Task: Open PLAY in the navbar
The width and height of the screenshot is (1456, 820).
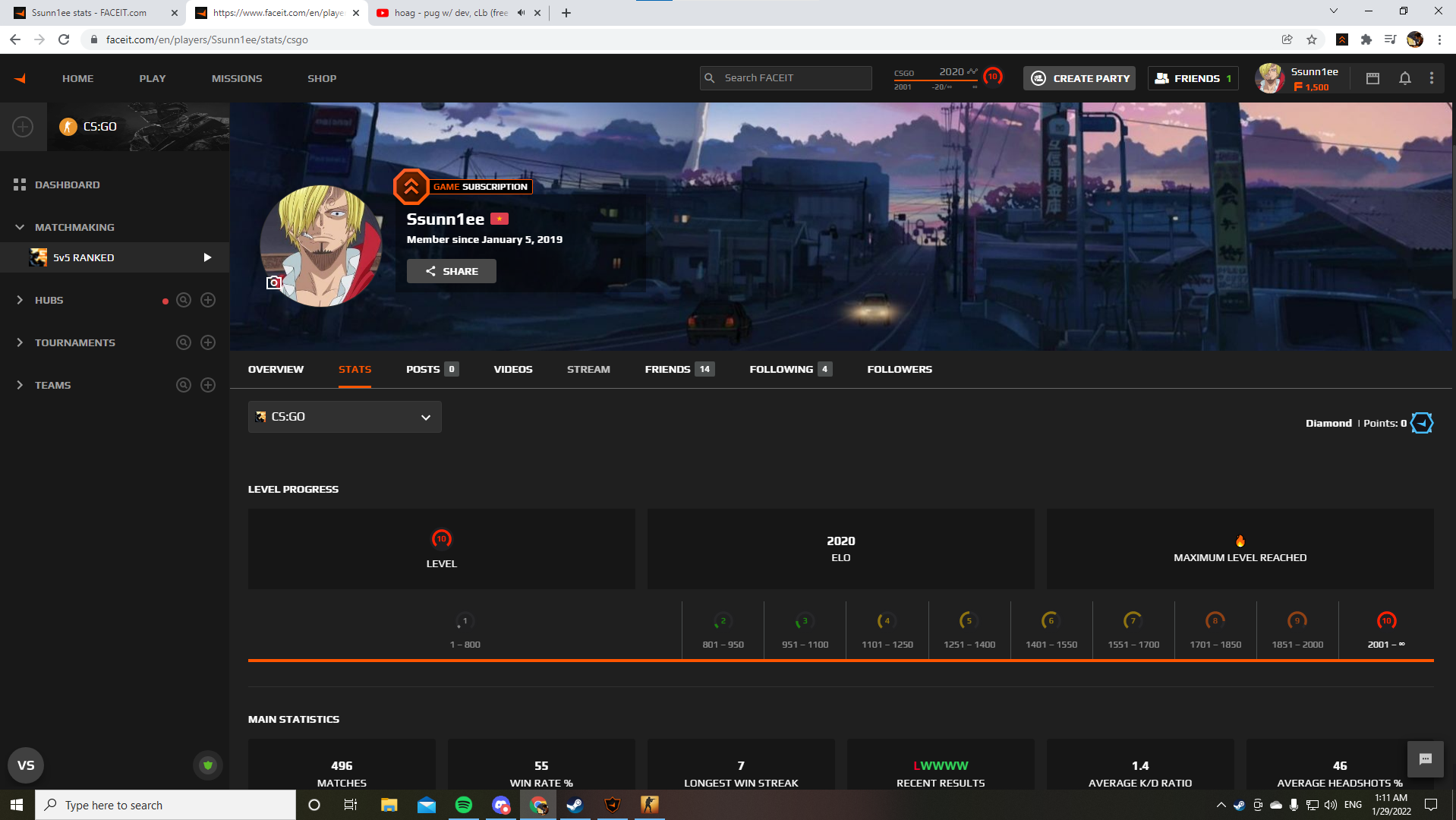Action: point(153,78)
